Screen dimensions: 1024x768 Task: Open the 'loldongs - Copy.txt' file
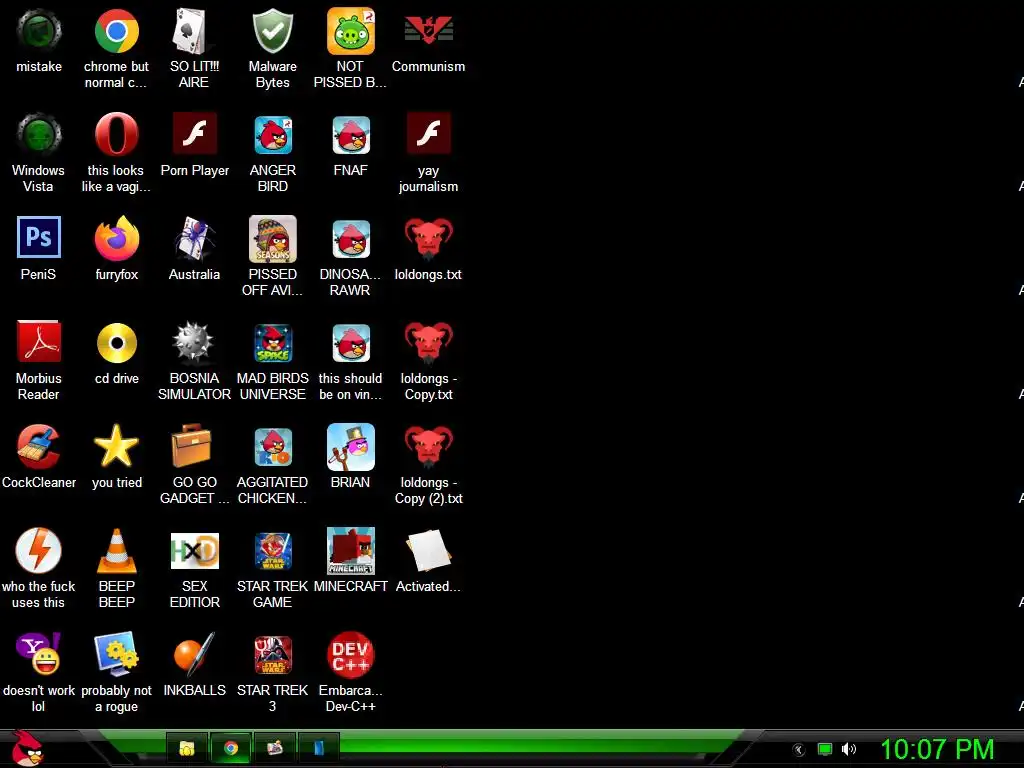428,343
